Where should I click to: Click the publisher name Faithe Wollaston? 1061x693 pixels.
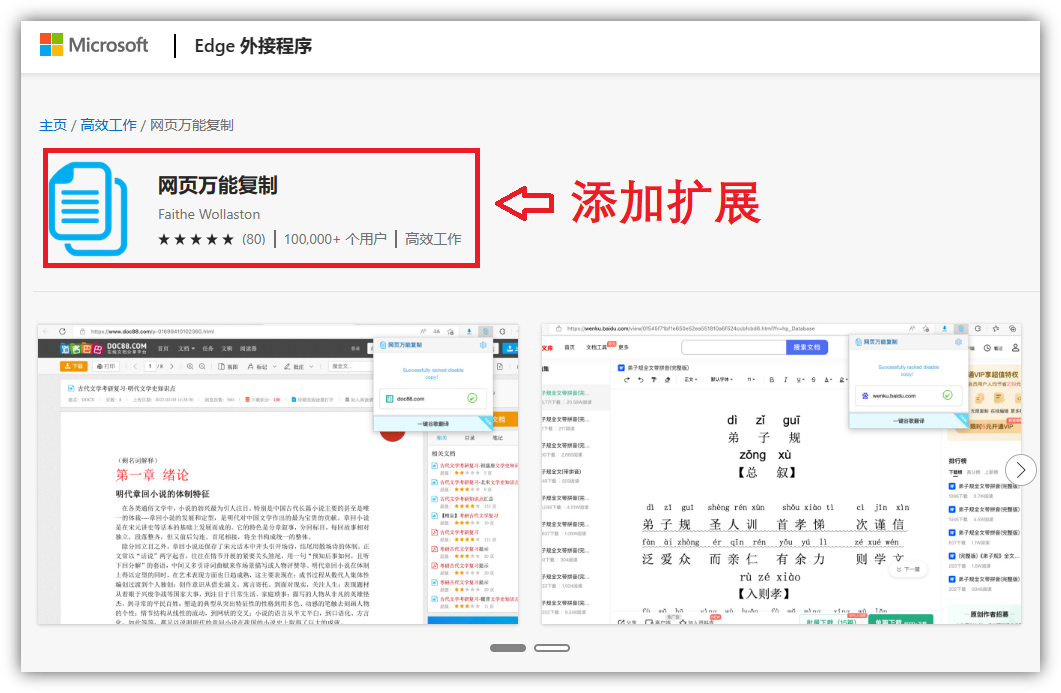pyautogui.click(x=209, y=215)
